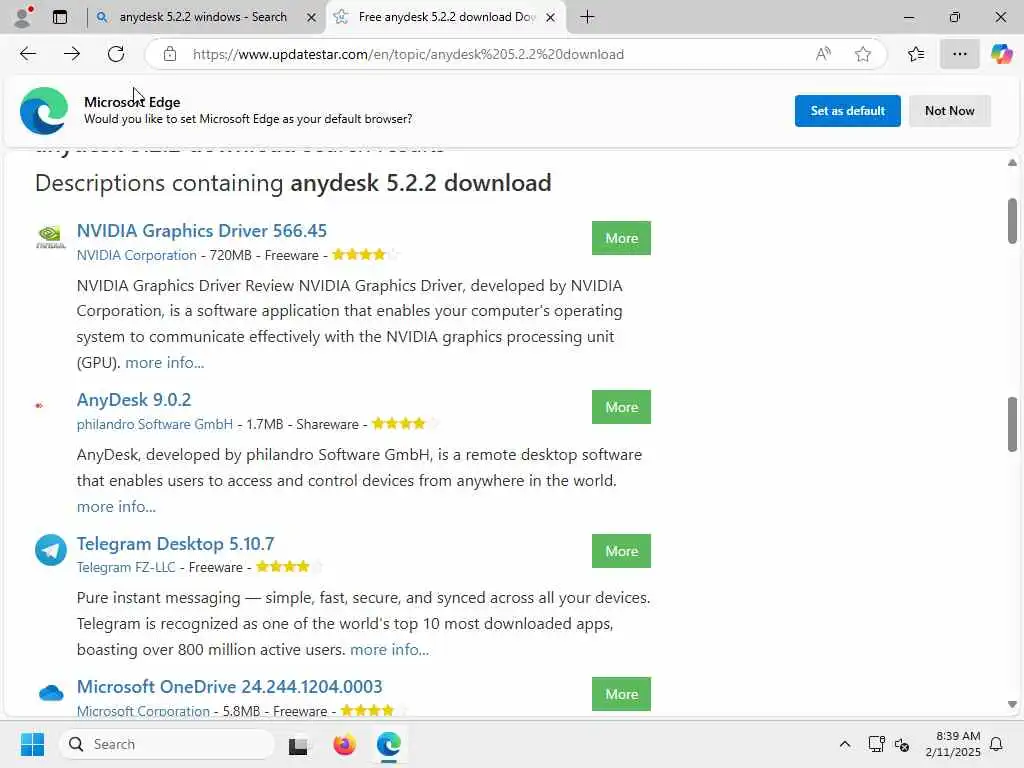Open more info link for NVIDIA driver
Screen dimensions: 1024x768
[165, 362]
